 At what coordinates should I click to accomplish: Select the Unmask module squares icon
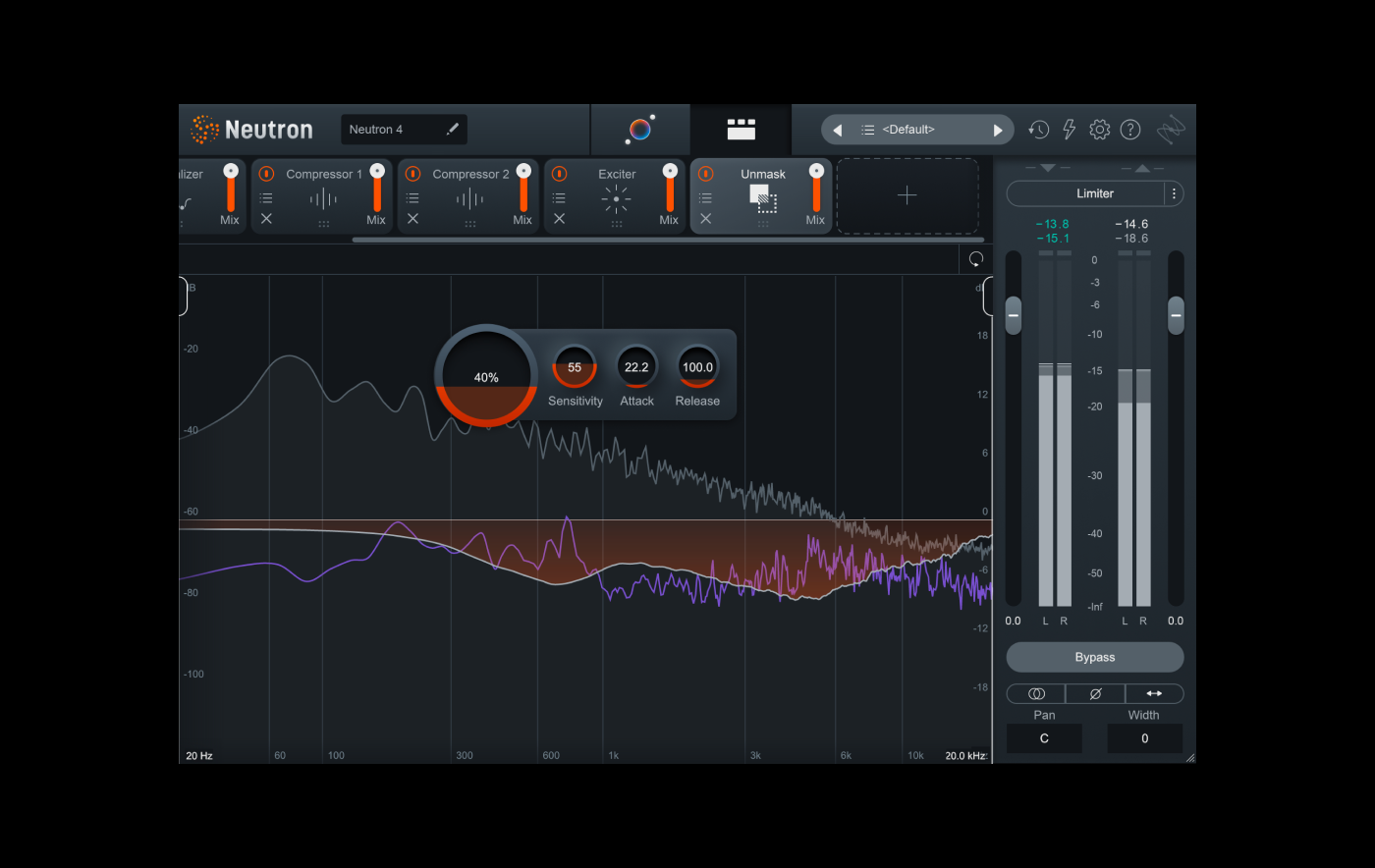click(763, 198)
